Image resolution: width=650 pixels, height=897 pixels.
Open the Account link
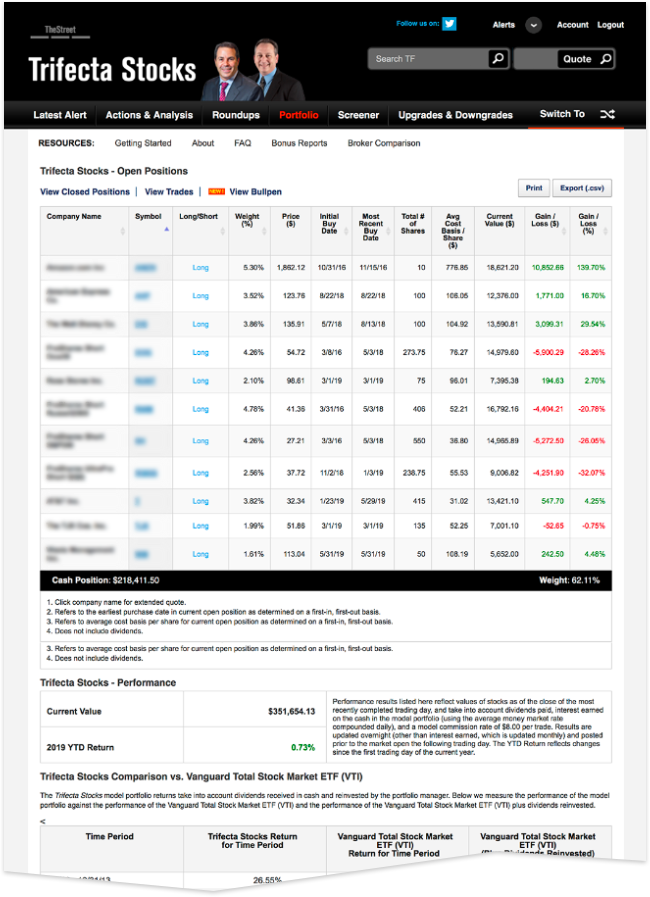[x=572, y=25]
